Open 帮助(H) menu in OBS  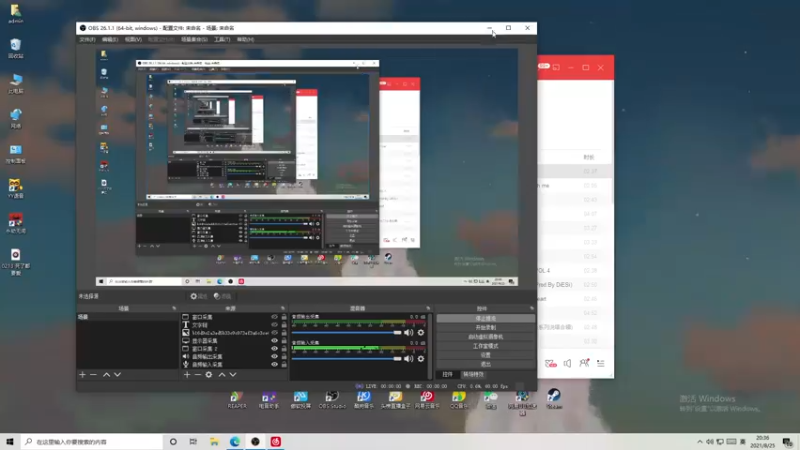point(245,39)
